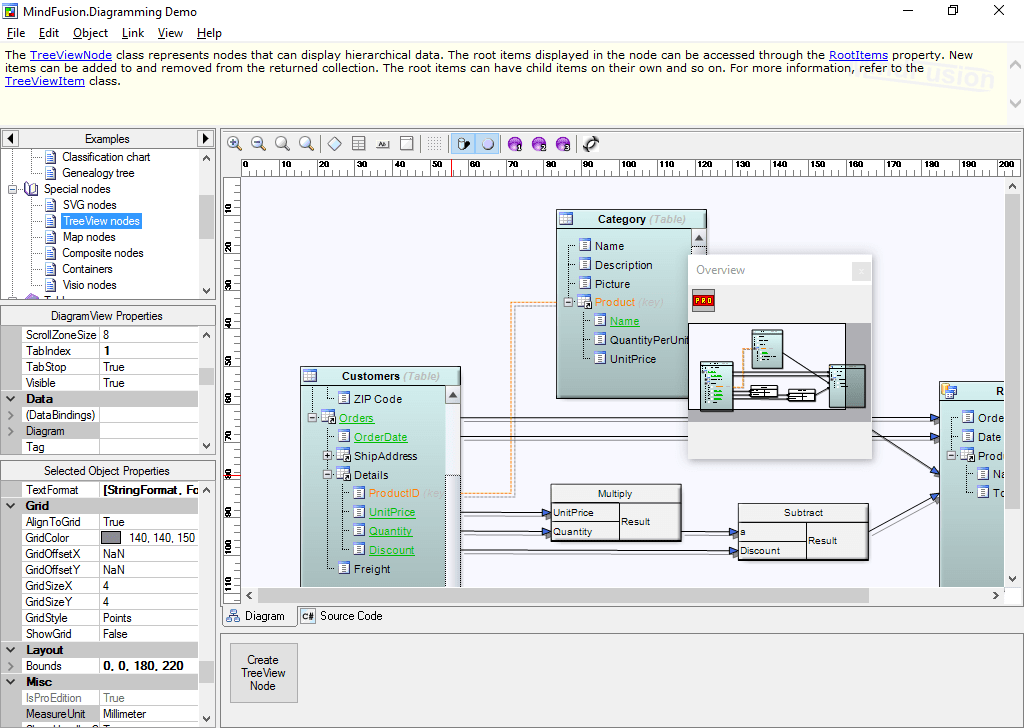This screenshot has width=1024, height=728.
Task: Select the purple sphere icon numbered 1
Action: pyautogui.click(x=514, y=143)
